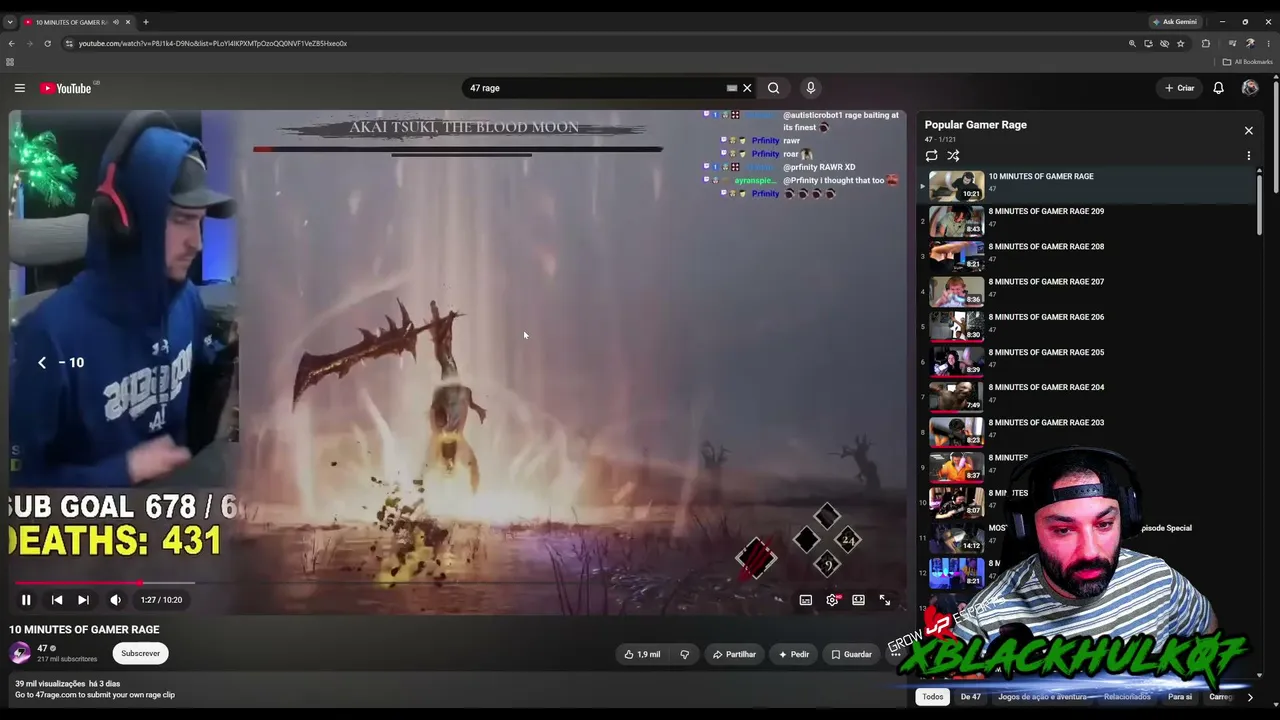Select current 10 MINUTES OF GAMER RAGE playlist item
Screen dimensions: 1280x720
(x=1088, y=185)
